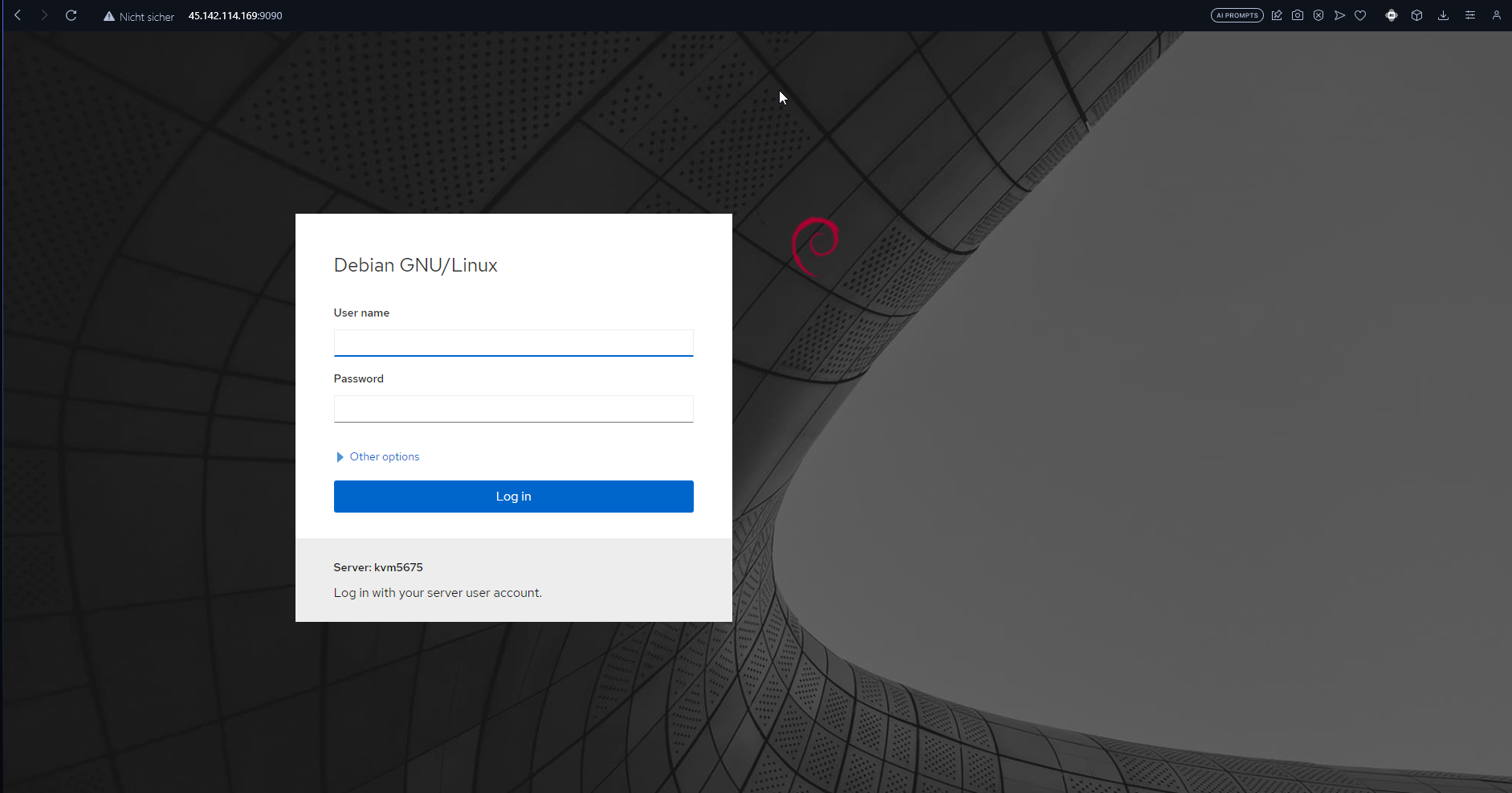Open the extensions cube icon
Image resolution: width=1512 pixels, height=793 pixels.
[1417, 15]
